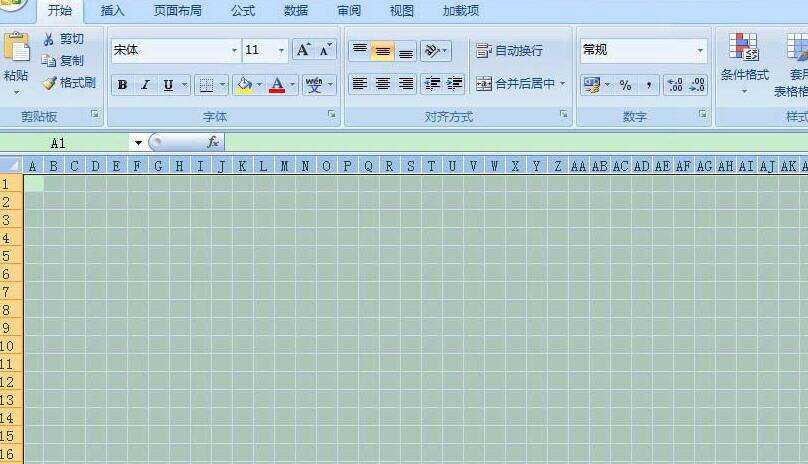Align cell text right
808x464 pixels.
(406, 84)
